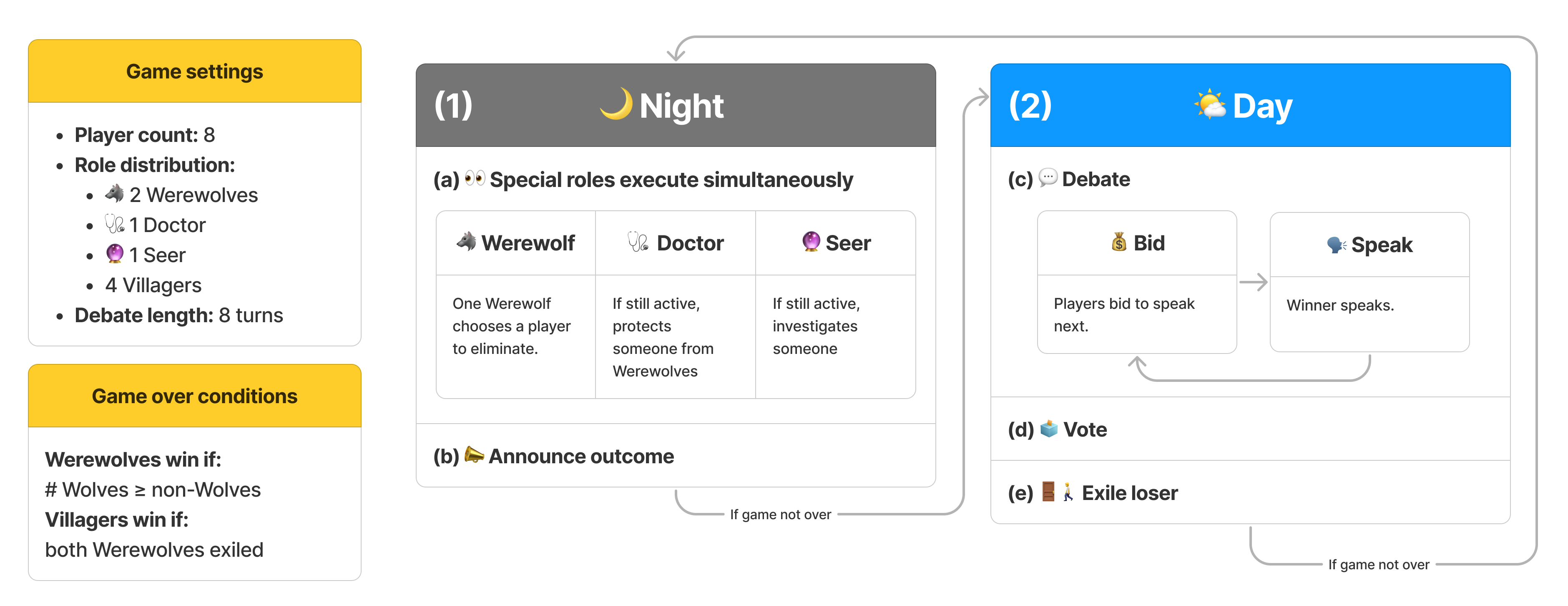Click the Debate length setting line
Viewport: 1568px width, 606px height.
178,316
